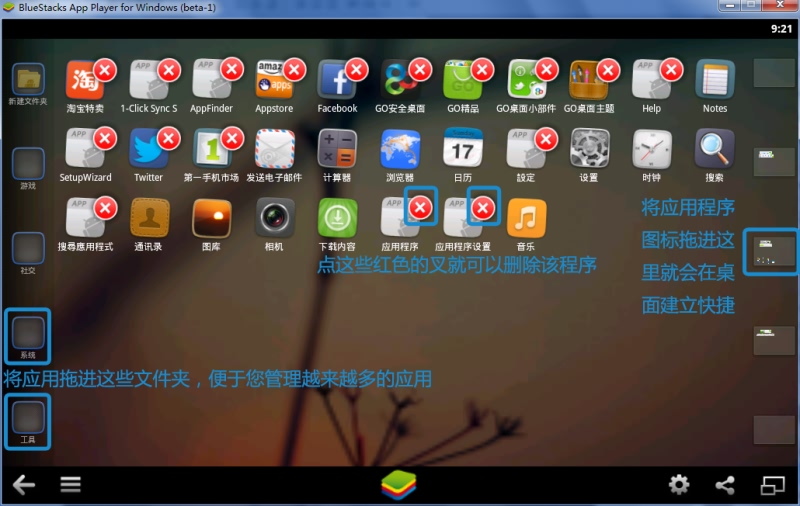Open the GO精品 store icon
This screenshot has width=800, height=506.
point(463,80)
